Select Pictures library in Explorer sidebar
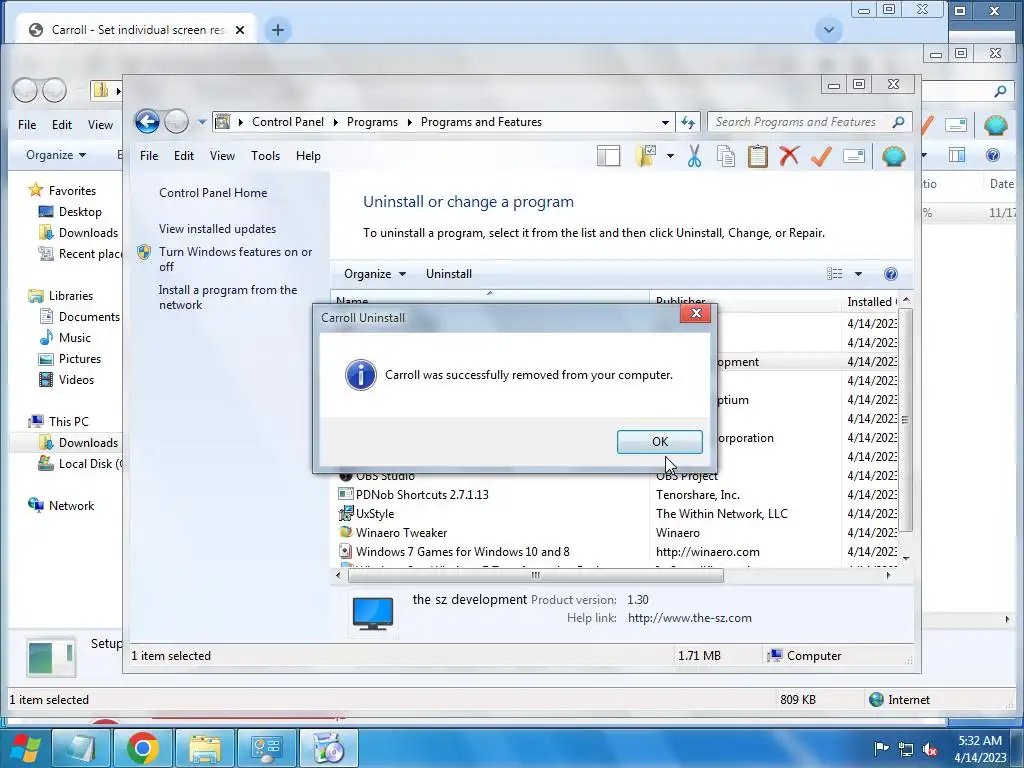1024x768 pixels. 80,359
